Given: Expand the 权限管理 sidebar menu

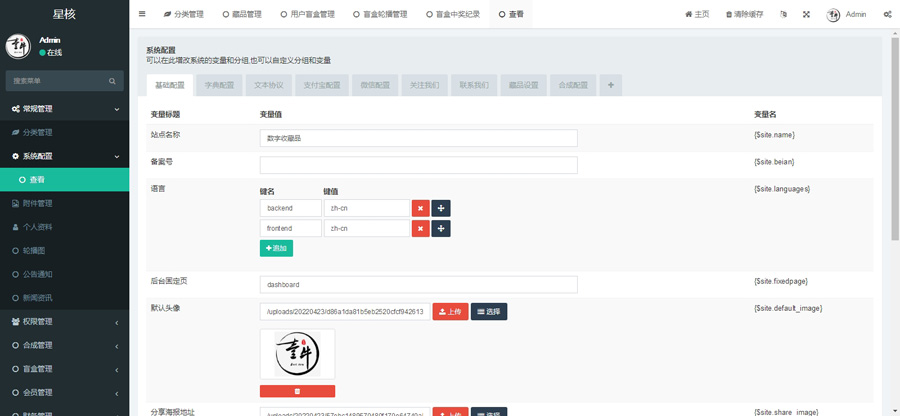Looking at the screenshot, I should coord(64,322).
